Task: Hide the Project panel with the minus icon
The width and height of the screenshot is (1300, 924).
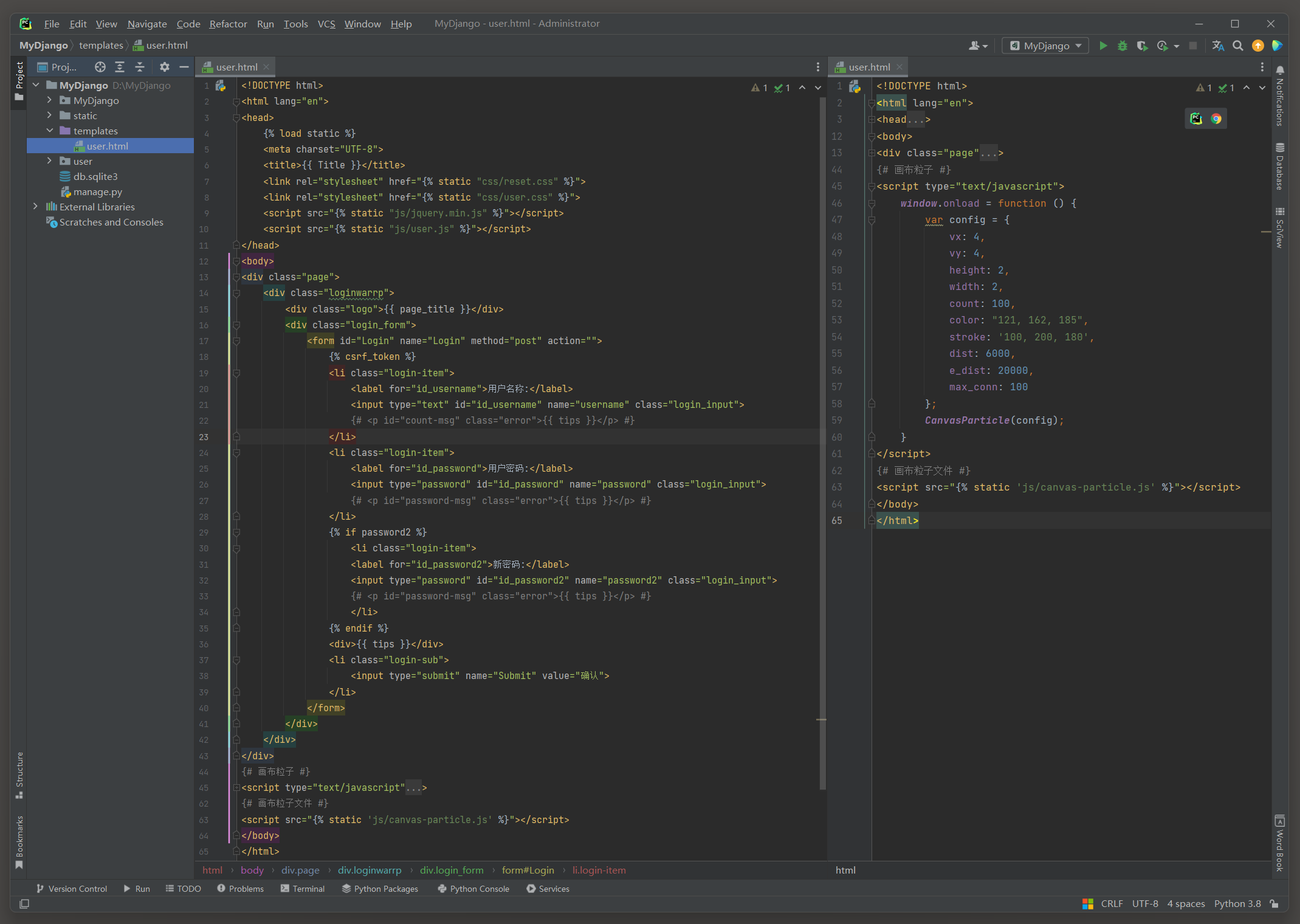Action: [184, 67]
